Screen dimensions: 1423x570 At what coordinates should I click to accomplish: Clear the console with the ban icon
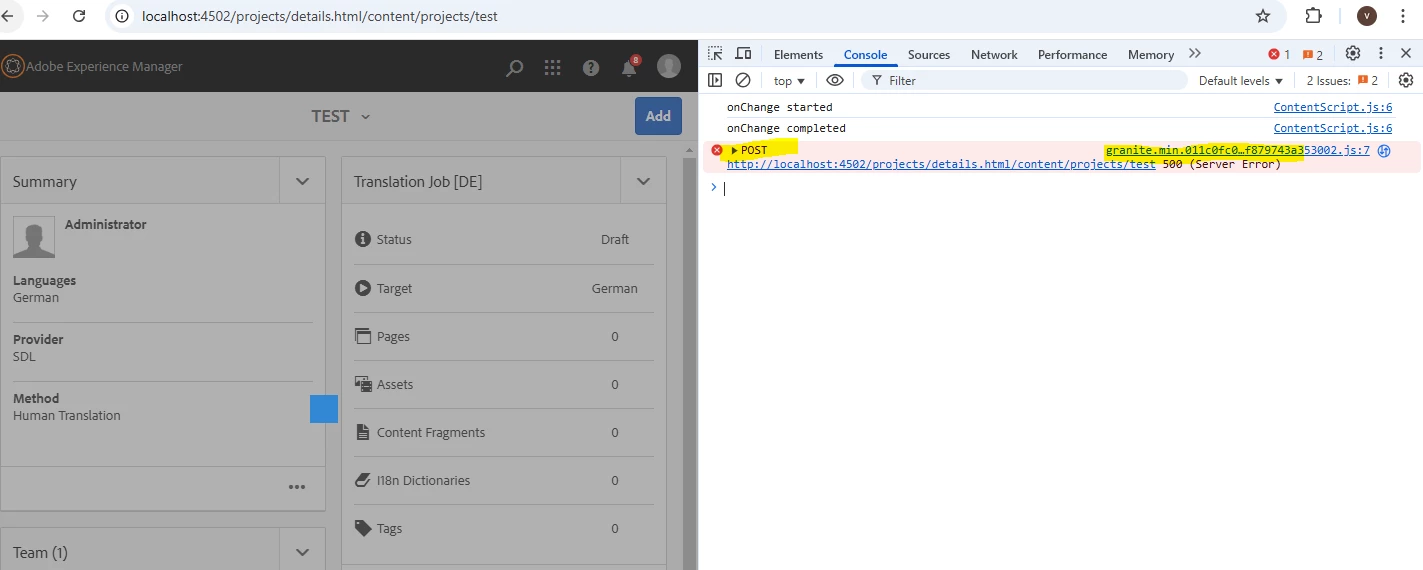click(x=743, y=80)
